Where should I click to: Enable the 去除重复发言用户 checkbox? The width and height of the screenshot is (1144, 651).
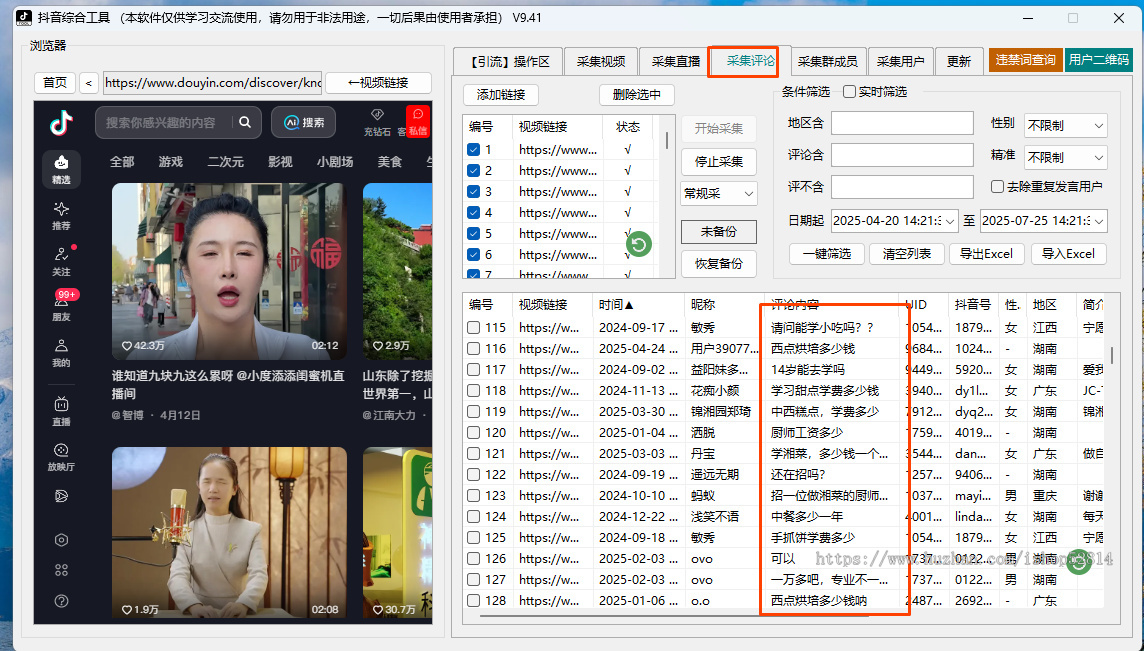click(997, 187)
